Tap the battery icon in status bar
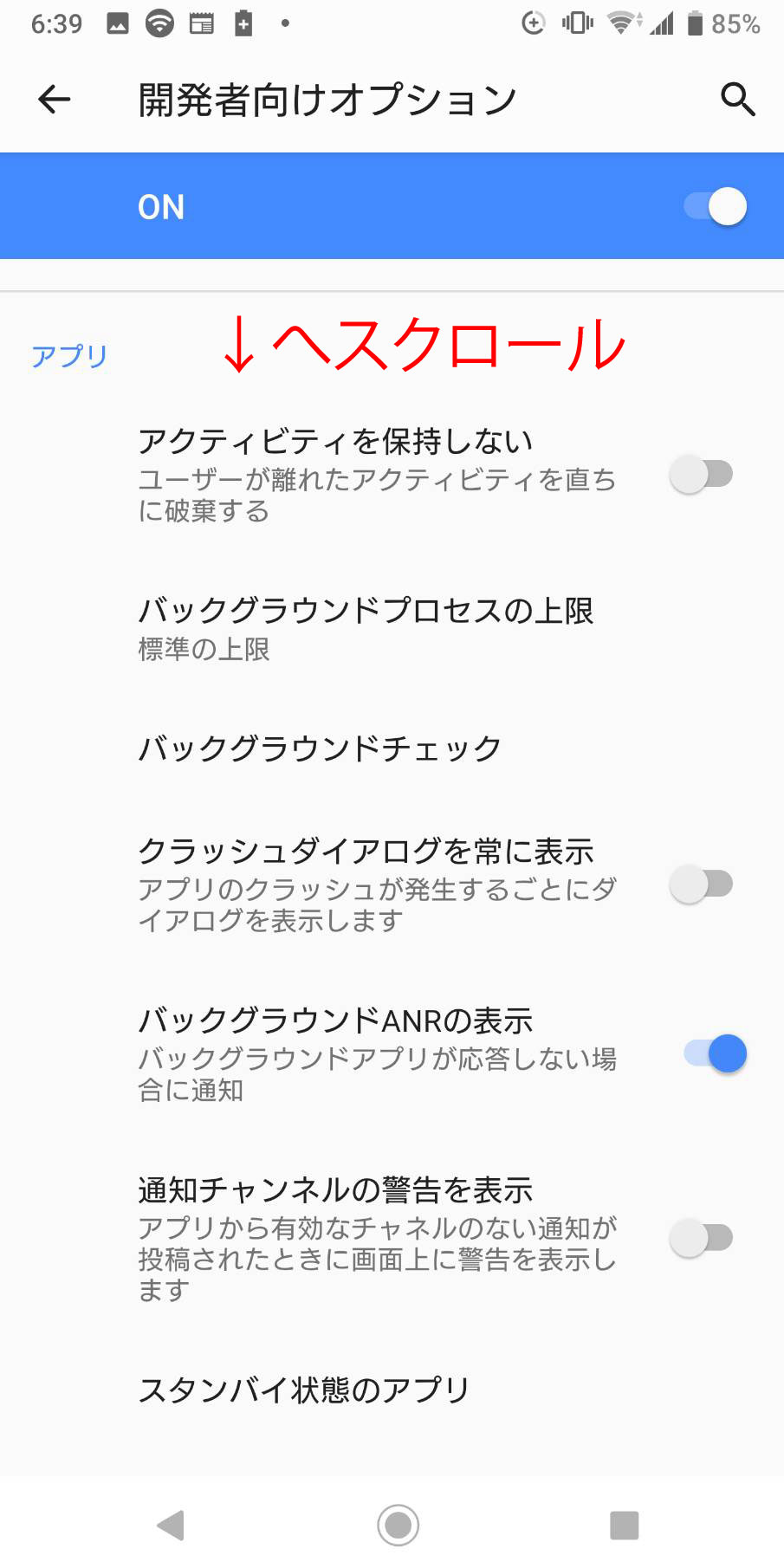 (x=695, y=23)
